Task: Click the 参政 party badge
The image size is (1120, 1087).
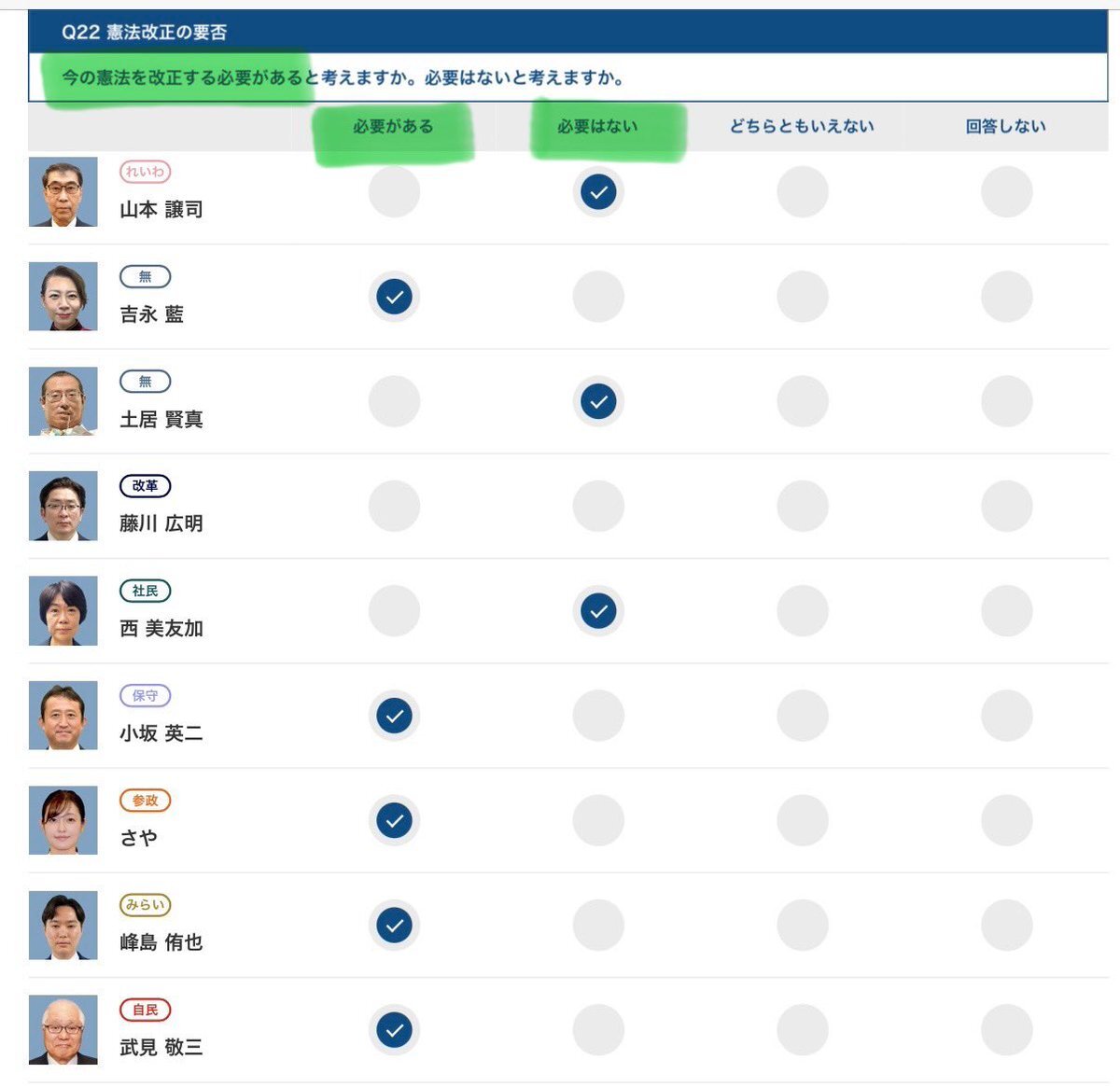Action: tap(145, 801)
